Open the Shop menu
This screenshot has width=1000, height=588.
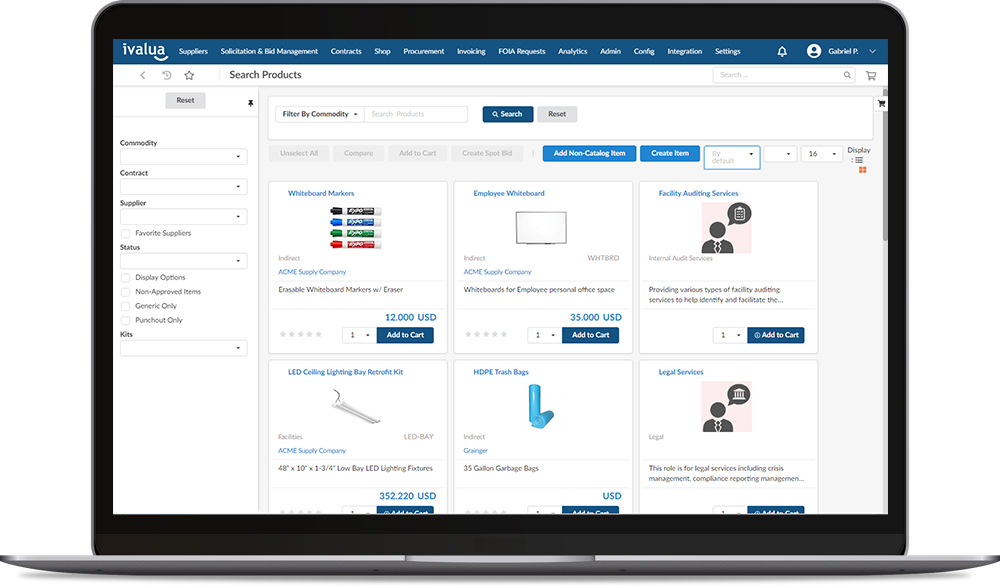click(x=382, y=52)
